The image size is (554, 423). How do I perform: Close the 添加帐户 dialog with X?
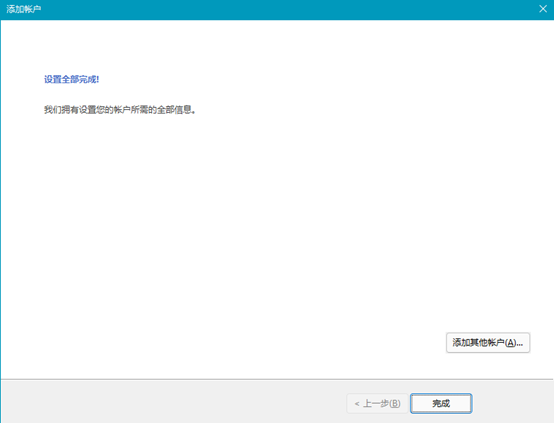(543, 9)
